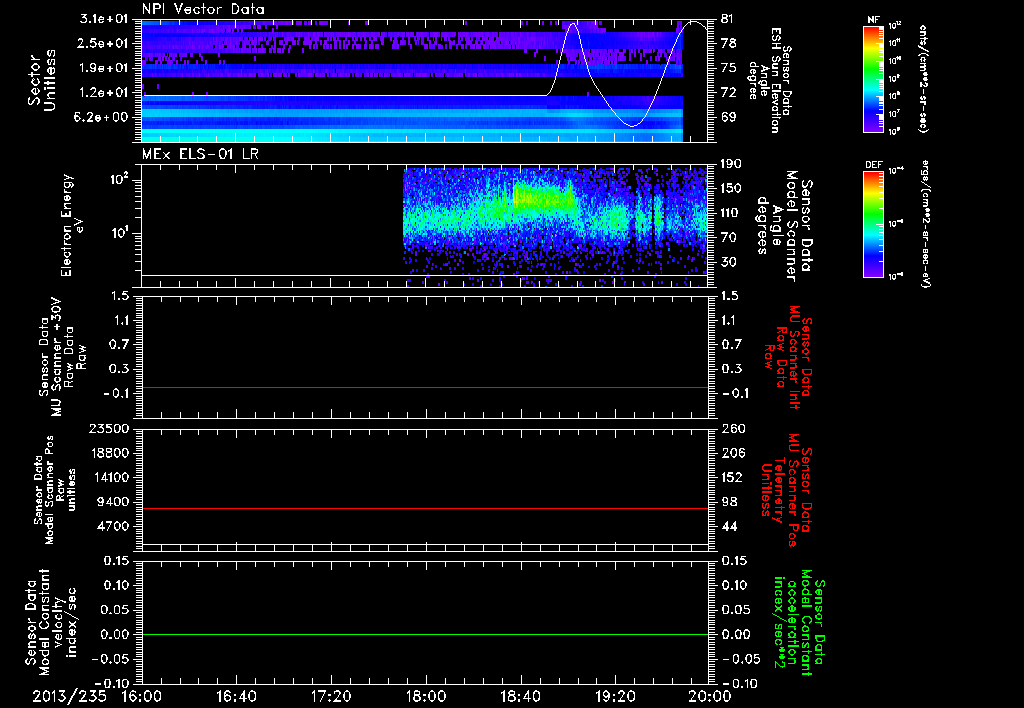The image size is (1024, 708).
Task: Click the 16:40 time axis label
Action: pyautogui.click(x=236, y=696)
